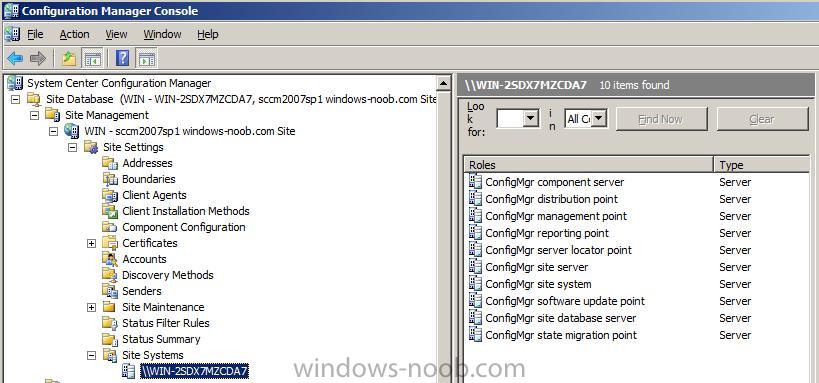Select the Status Summary icon
Viewport: 819px width, 383px height.
pos(110,339)
